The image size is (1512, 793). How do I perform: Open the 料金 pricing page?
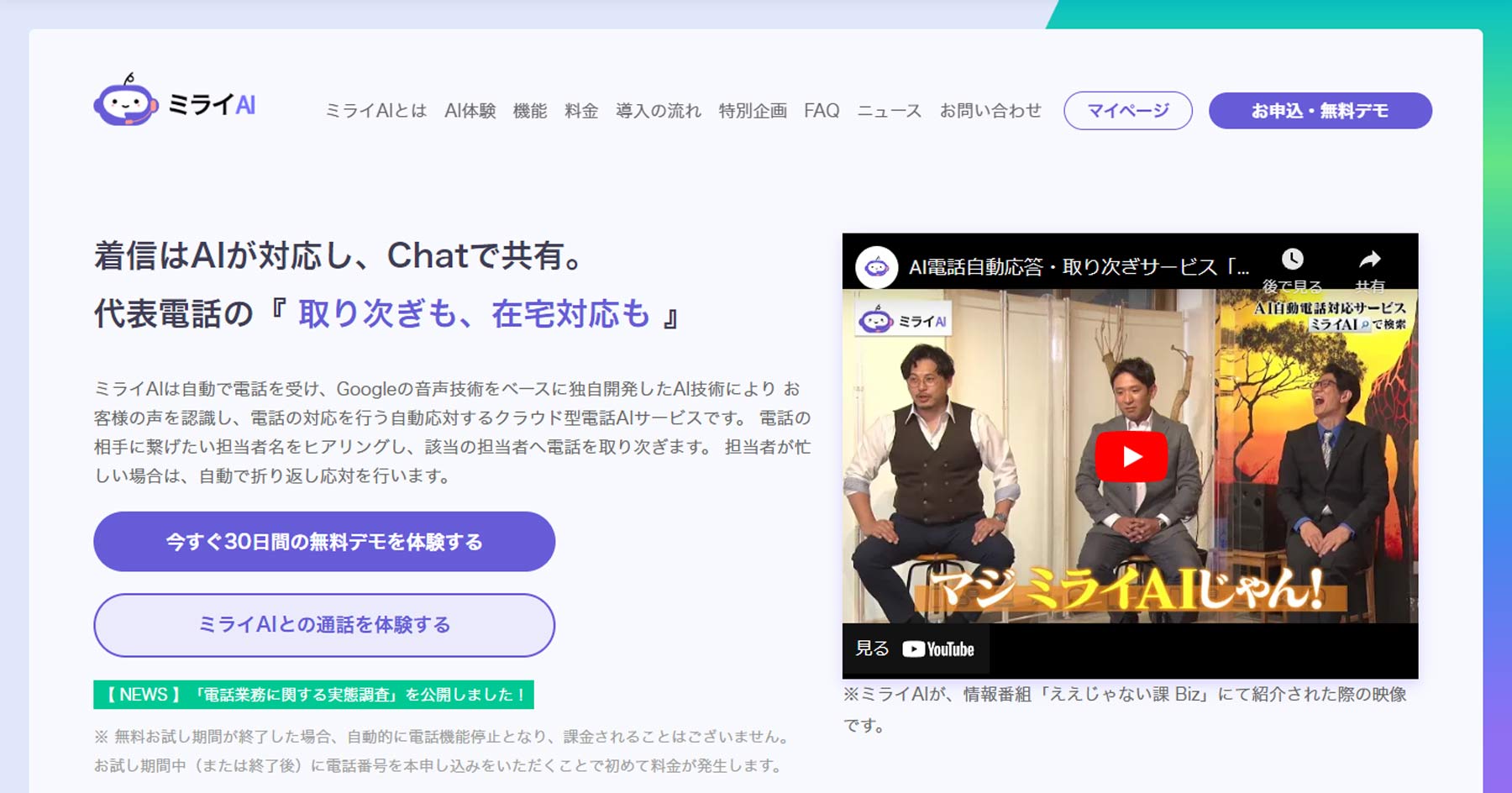pos(581,111)
